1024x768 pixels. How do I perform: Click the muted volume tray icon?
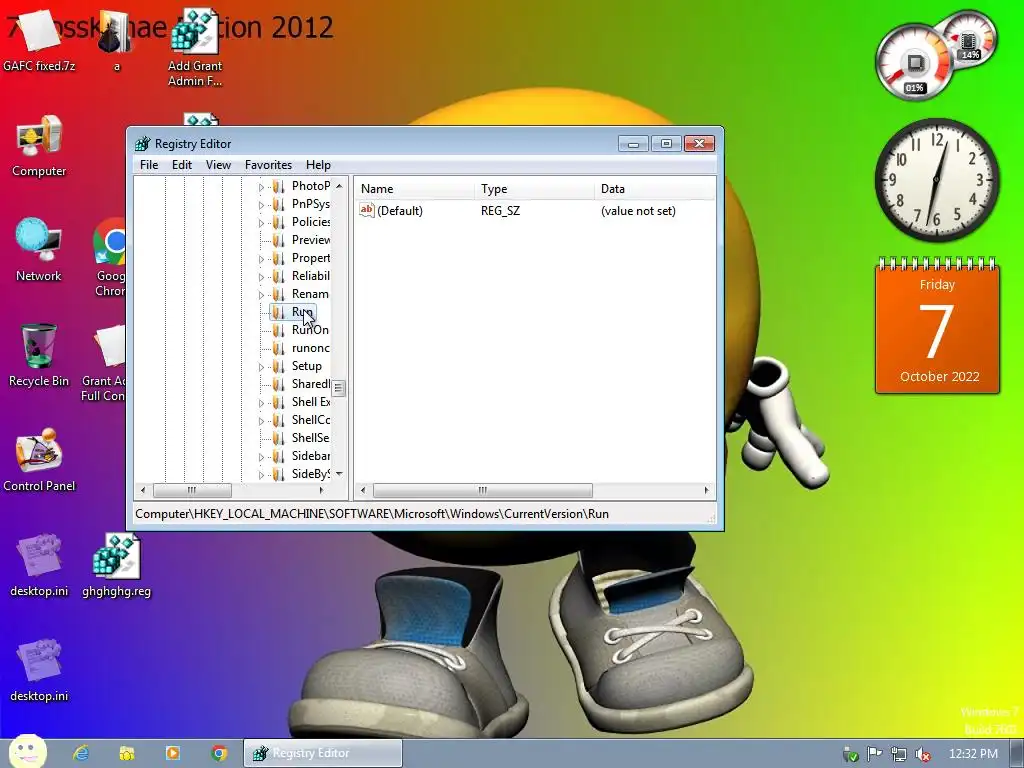coord(923,754)
